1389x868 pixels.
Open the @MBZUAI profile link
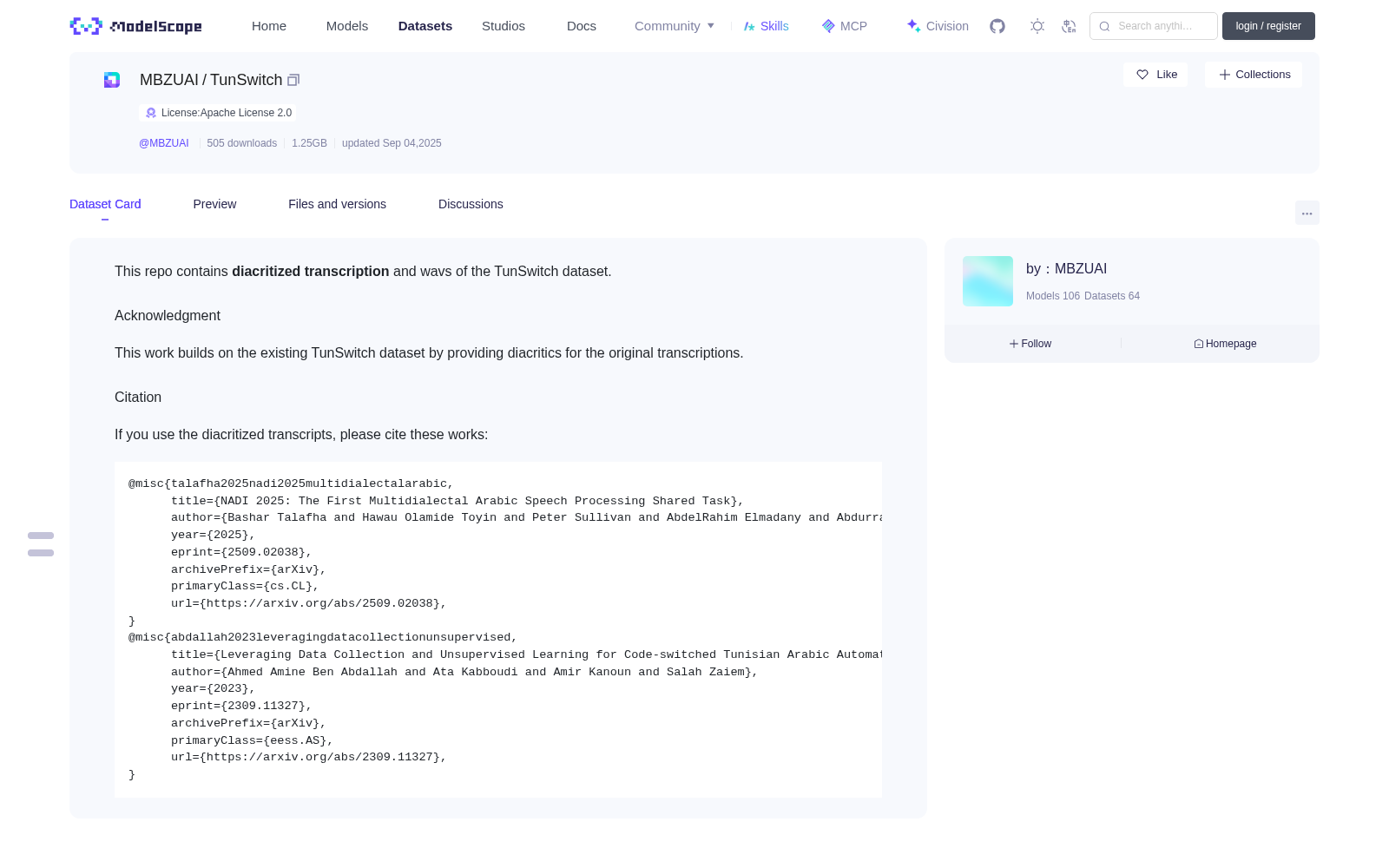[164, 143]
